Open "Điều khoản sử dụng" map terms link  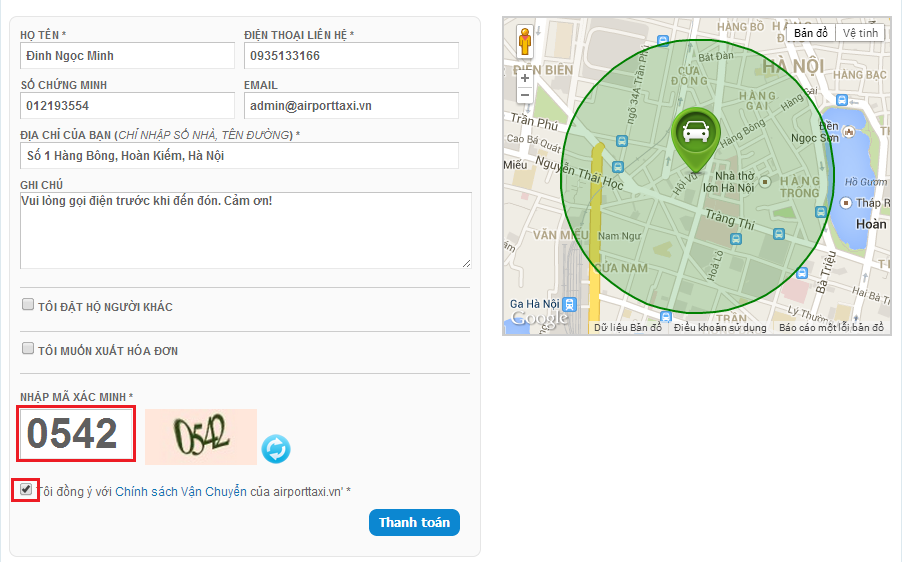(719, 328)
